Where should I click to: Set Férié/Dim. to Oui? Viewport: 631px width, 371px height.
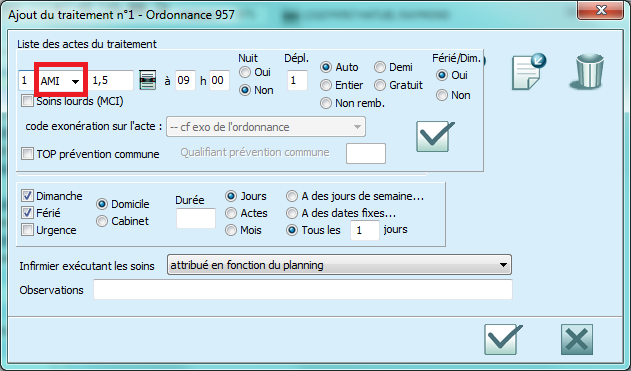(442, 75)
